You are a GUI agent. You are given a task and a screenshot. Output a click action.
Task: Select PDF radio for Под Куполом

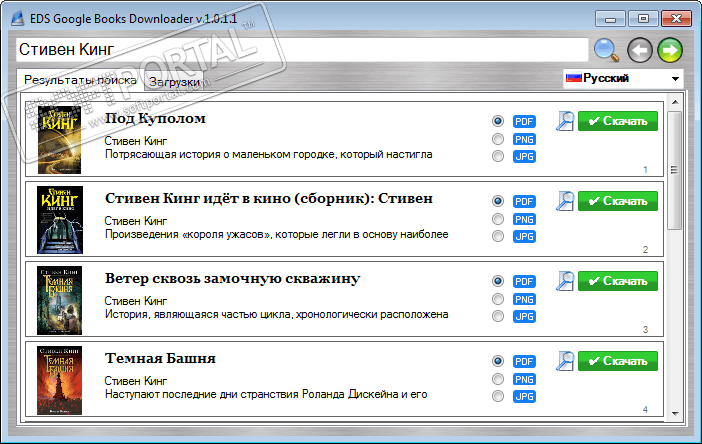tap(497, 121)
